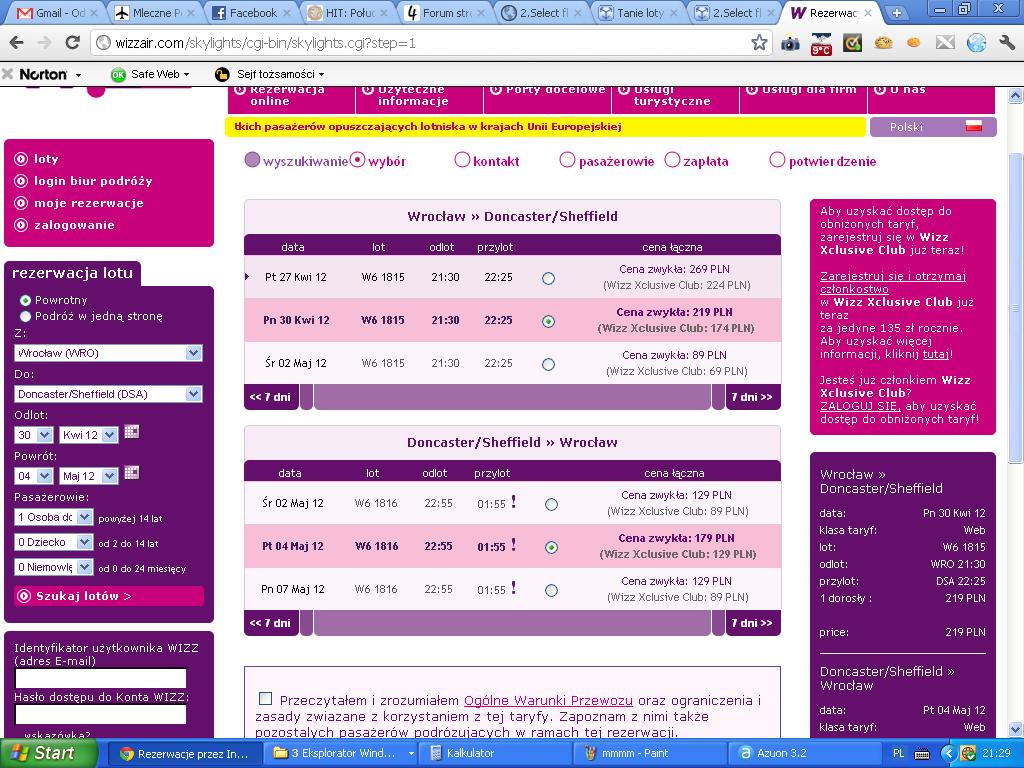
Task: Click the WIZZ e-mail identifier input field
Action: tap(101, 678)
